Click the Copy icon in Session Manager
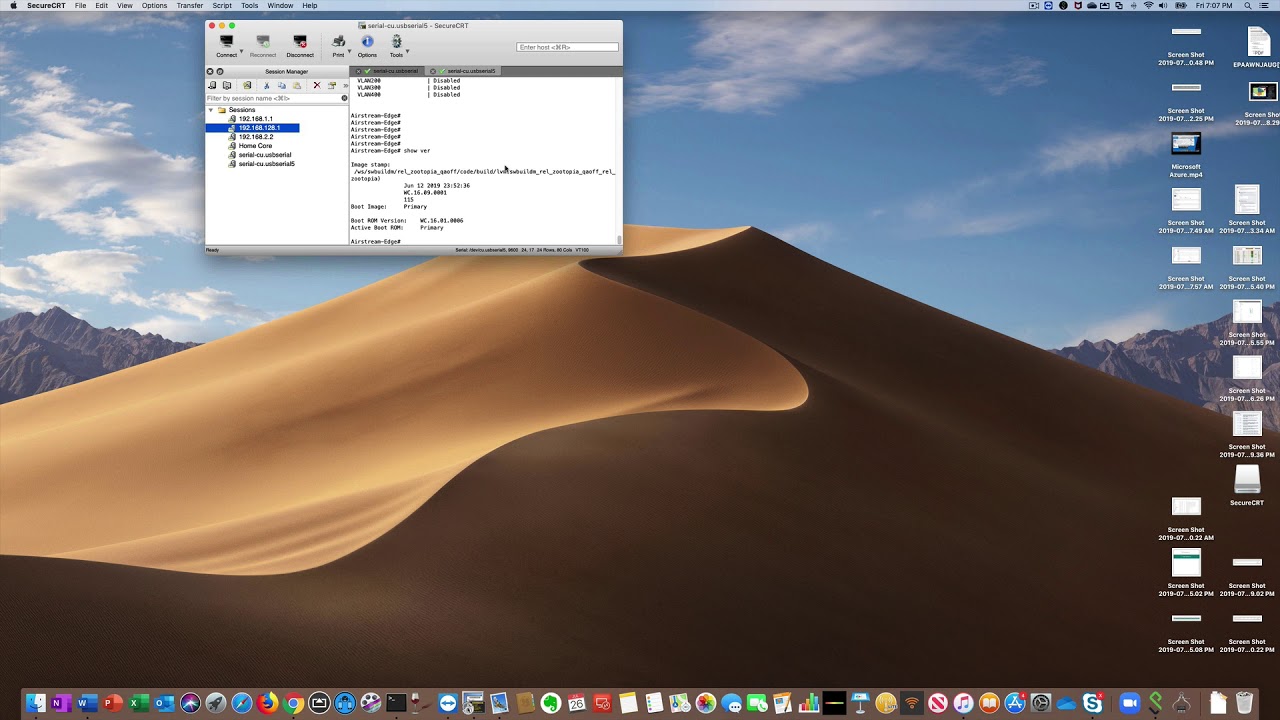Image resolution: width=1280 pixels, height=720 pixels. coord(282,85)
